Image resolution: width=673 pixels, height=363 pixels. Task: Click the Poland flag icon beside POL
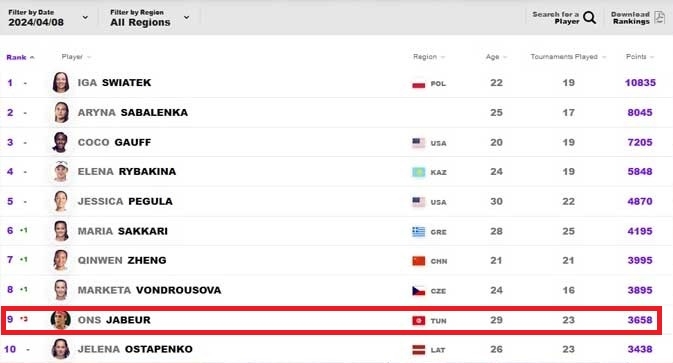click(418, 84)
